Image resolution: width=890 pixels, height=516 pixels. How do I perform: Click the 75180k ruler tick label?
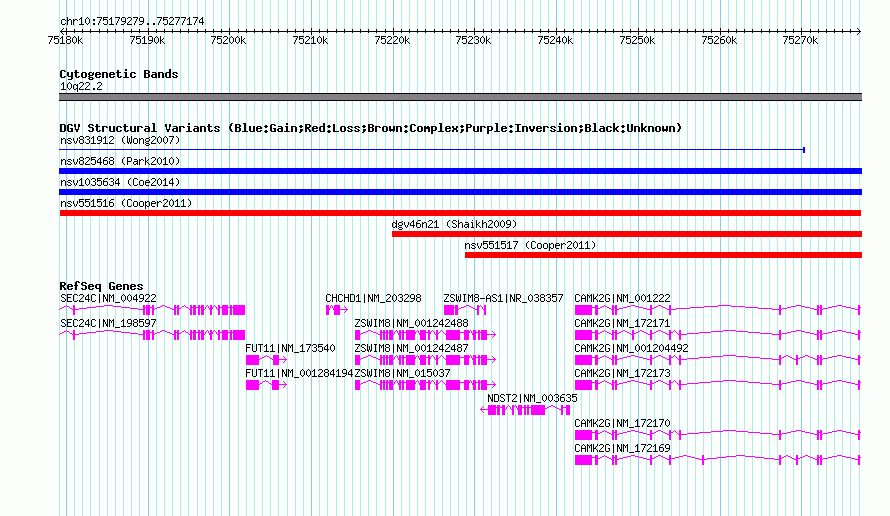coord(65,40)
